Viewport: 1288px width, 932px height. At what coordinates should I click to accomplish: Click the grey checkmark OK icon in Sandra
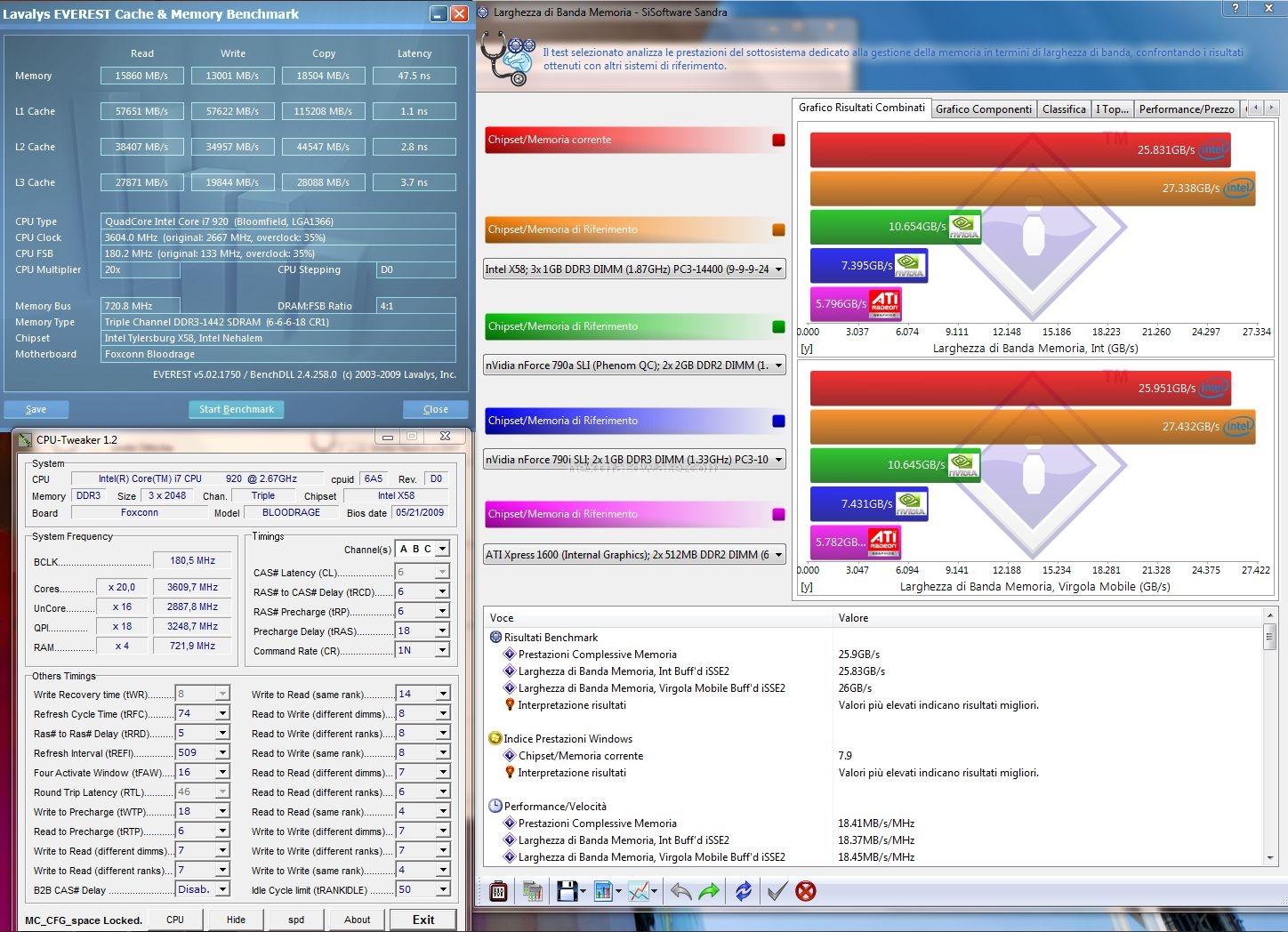coord(777,890)
